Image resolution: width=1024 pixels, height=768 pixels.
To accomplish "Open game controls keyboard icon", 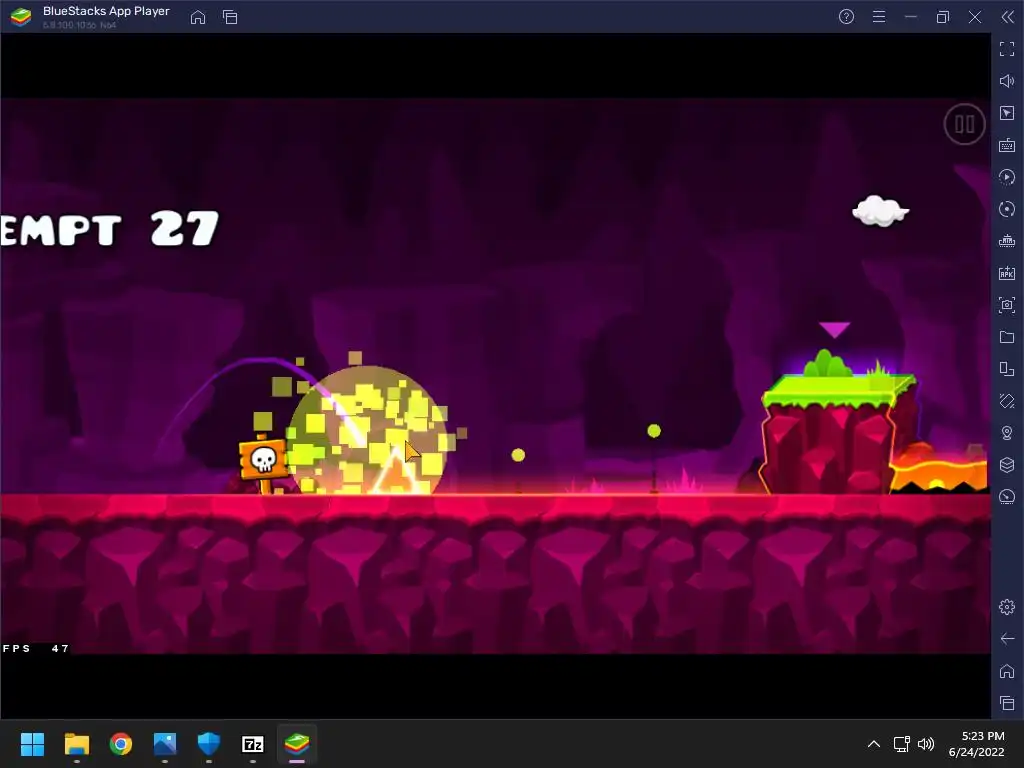I will click(1007, 145).
